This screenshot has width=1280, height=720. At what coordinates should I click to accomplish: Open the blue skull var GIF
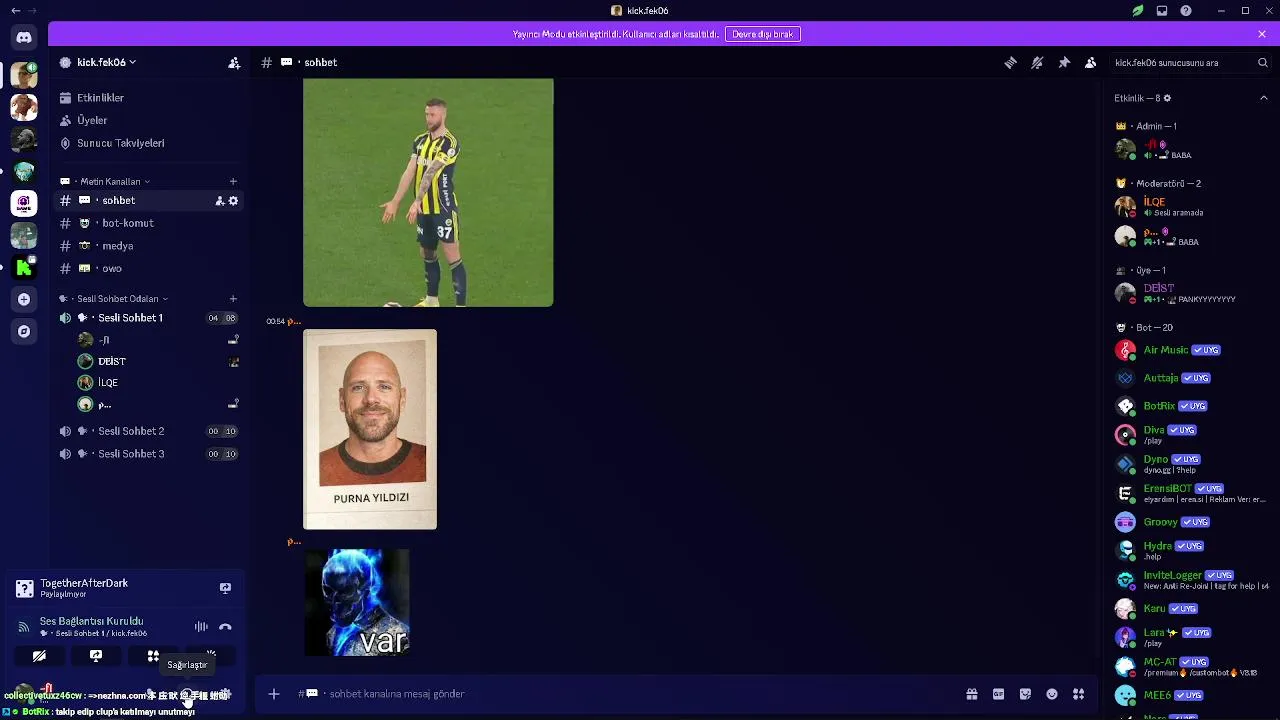coord(357,602)
